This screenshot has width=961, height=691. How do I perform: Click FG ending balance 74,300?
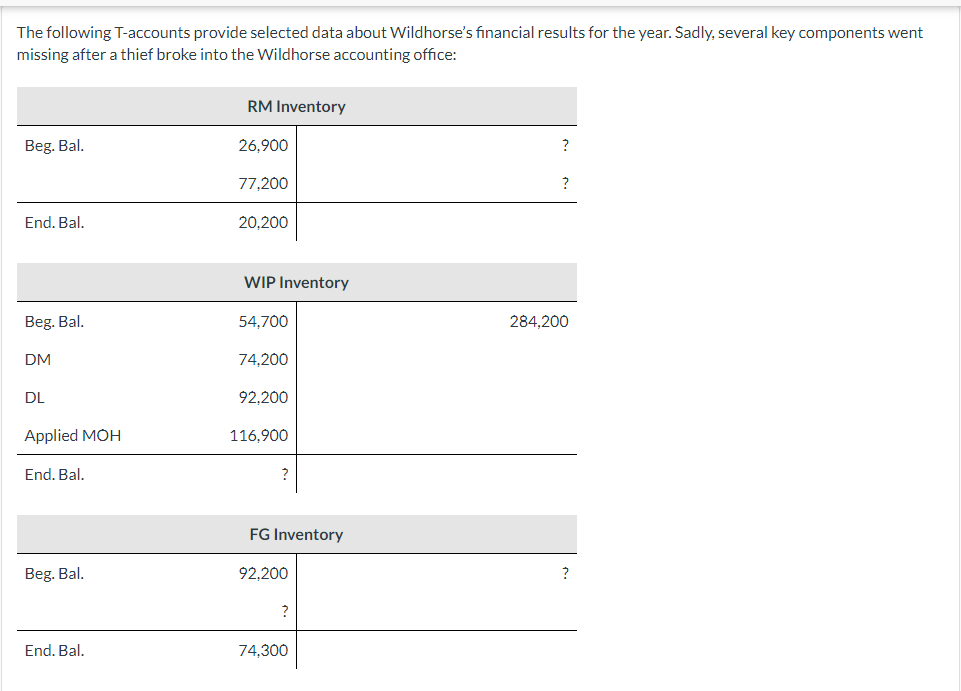coord(263,651)
